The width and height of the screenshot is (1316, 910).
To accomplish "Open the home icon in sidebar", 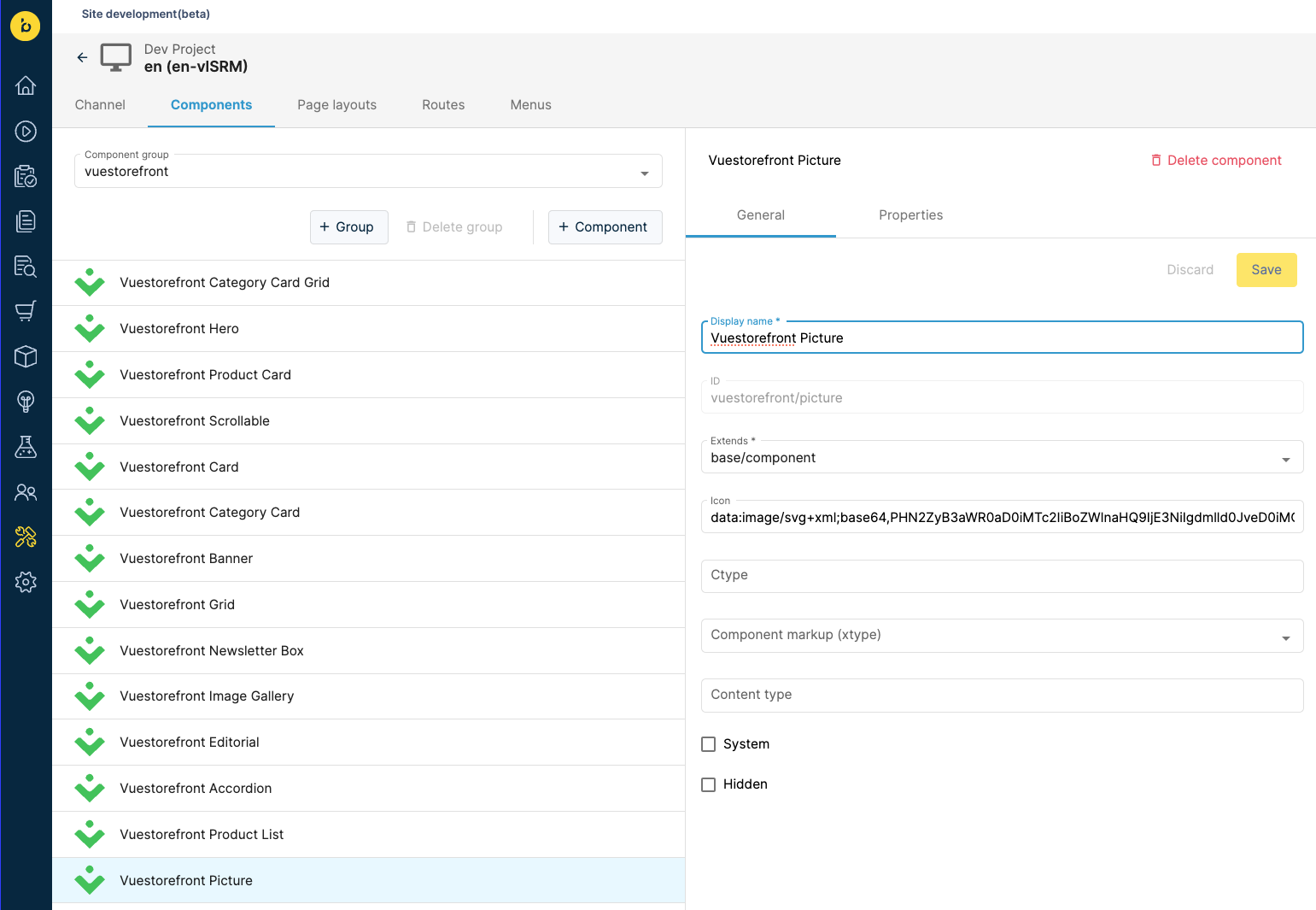I will coord(26,85).
